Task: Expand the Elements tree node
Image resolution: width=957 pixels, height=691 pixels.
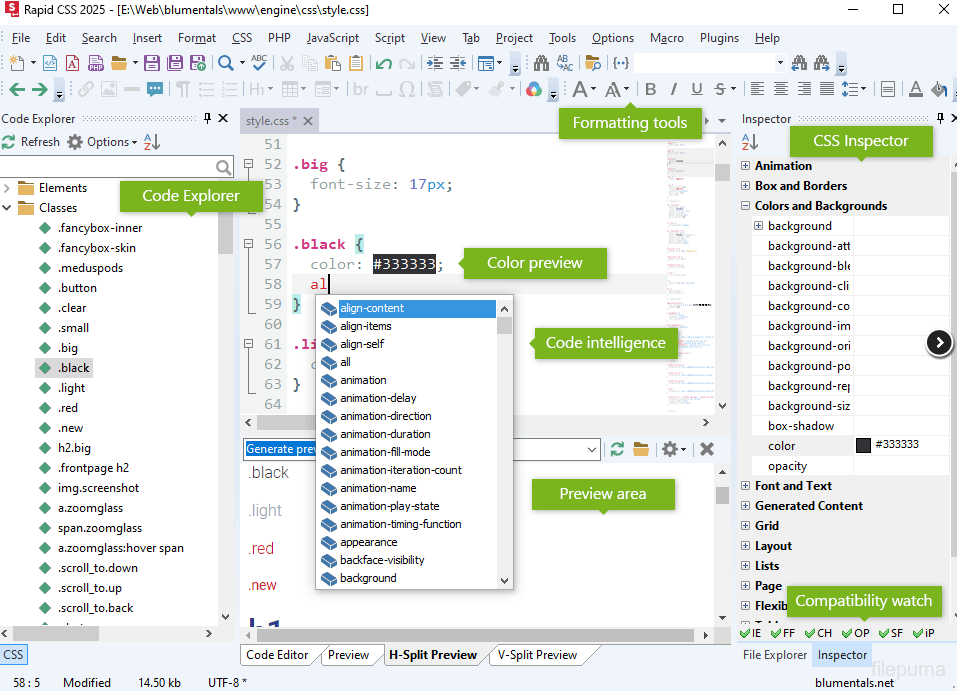Action: 7,188
